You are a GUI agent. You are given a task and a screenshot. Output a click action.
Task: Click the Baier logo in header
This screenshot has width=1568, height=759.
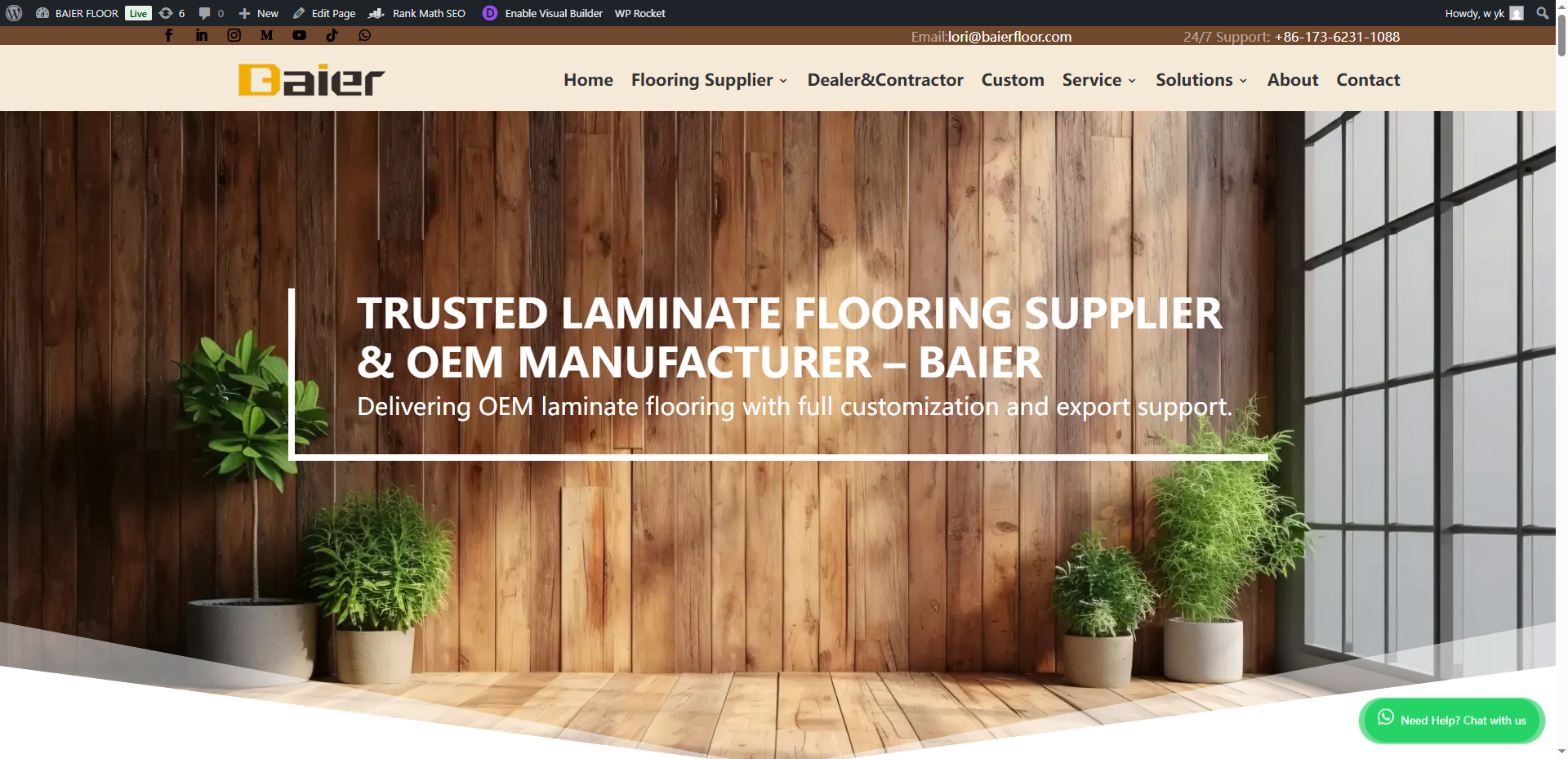click(x=311, y=80)
